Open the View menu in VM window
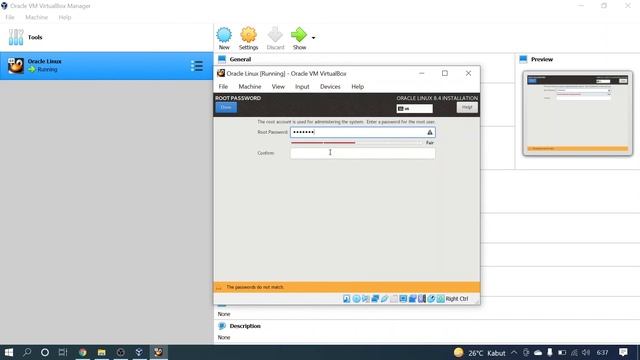The height and width of the screenshot is (360, 640). [278, 87]
